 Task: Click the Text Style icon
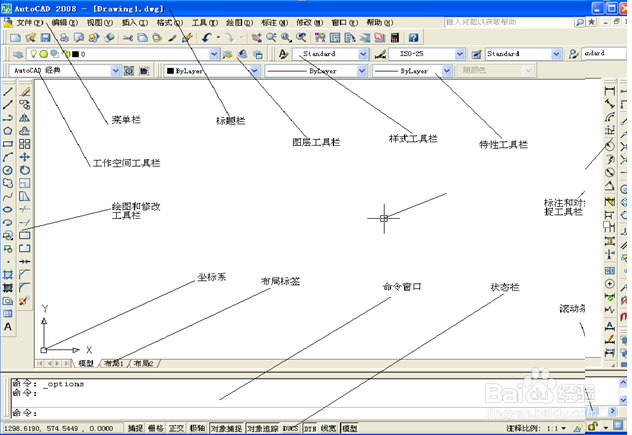pyautogui.click(x=283, y=54)
